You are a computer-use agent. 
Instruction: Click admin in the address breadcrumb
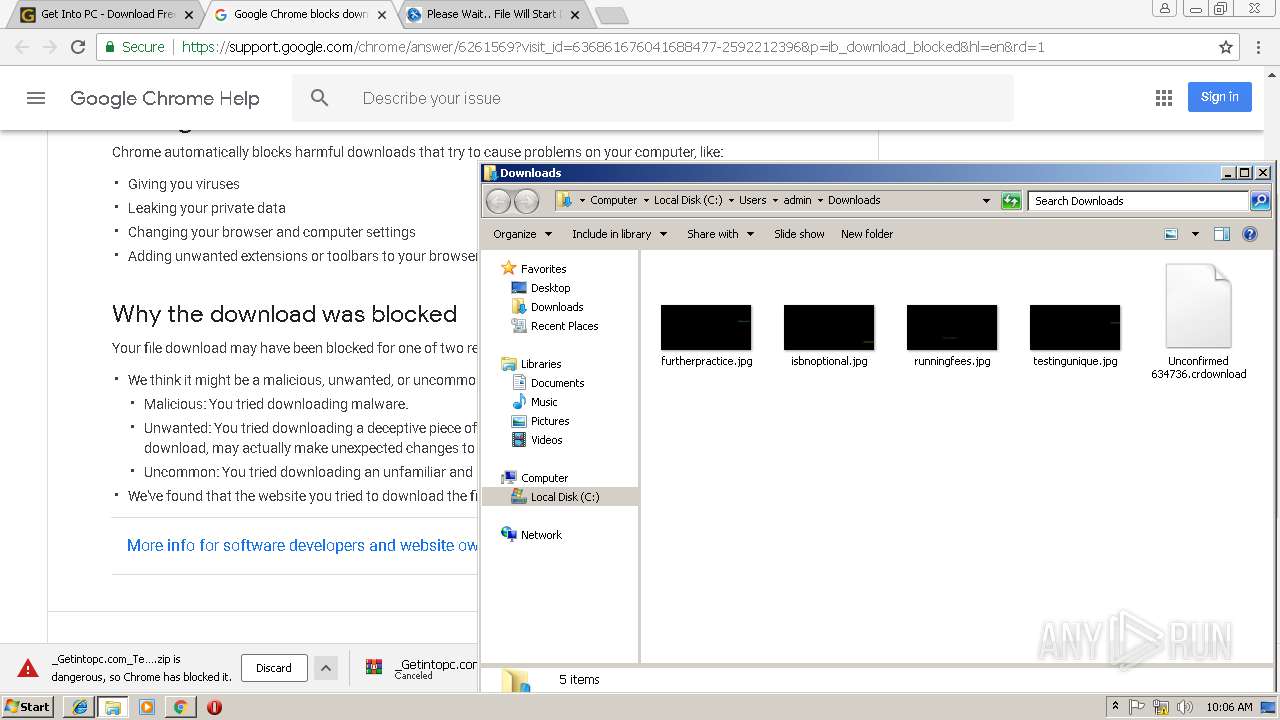click(x=797, y=200)
